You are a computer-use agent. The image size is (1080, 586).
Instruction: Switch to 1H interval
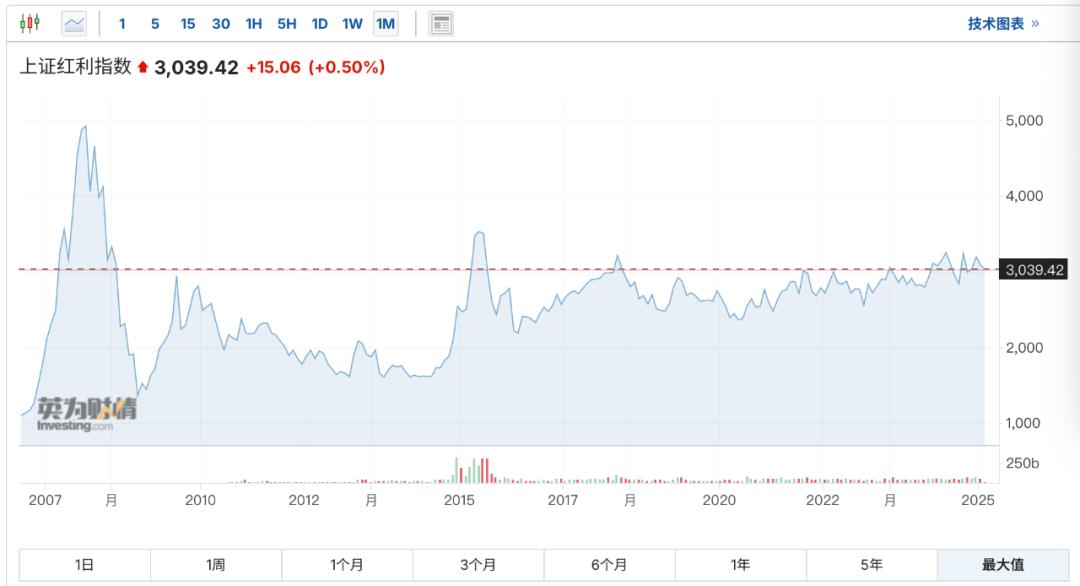254,23
